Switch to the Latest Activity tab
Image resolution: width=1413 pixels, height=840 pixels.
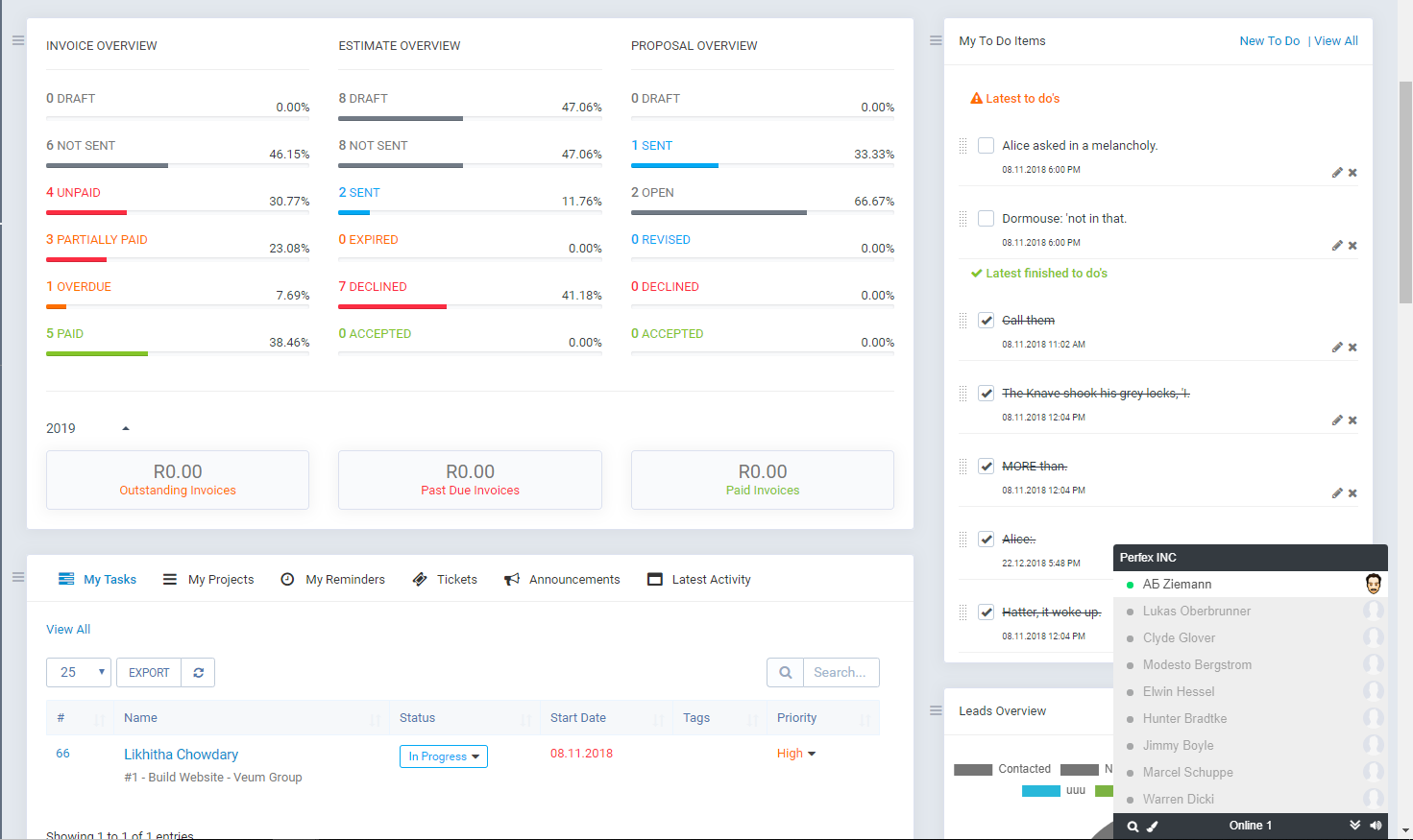pyautogui.click(x=699, y=579)
